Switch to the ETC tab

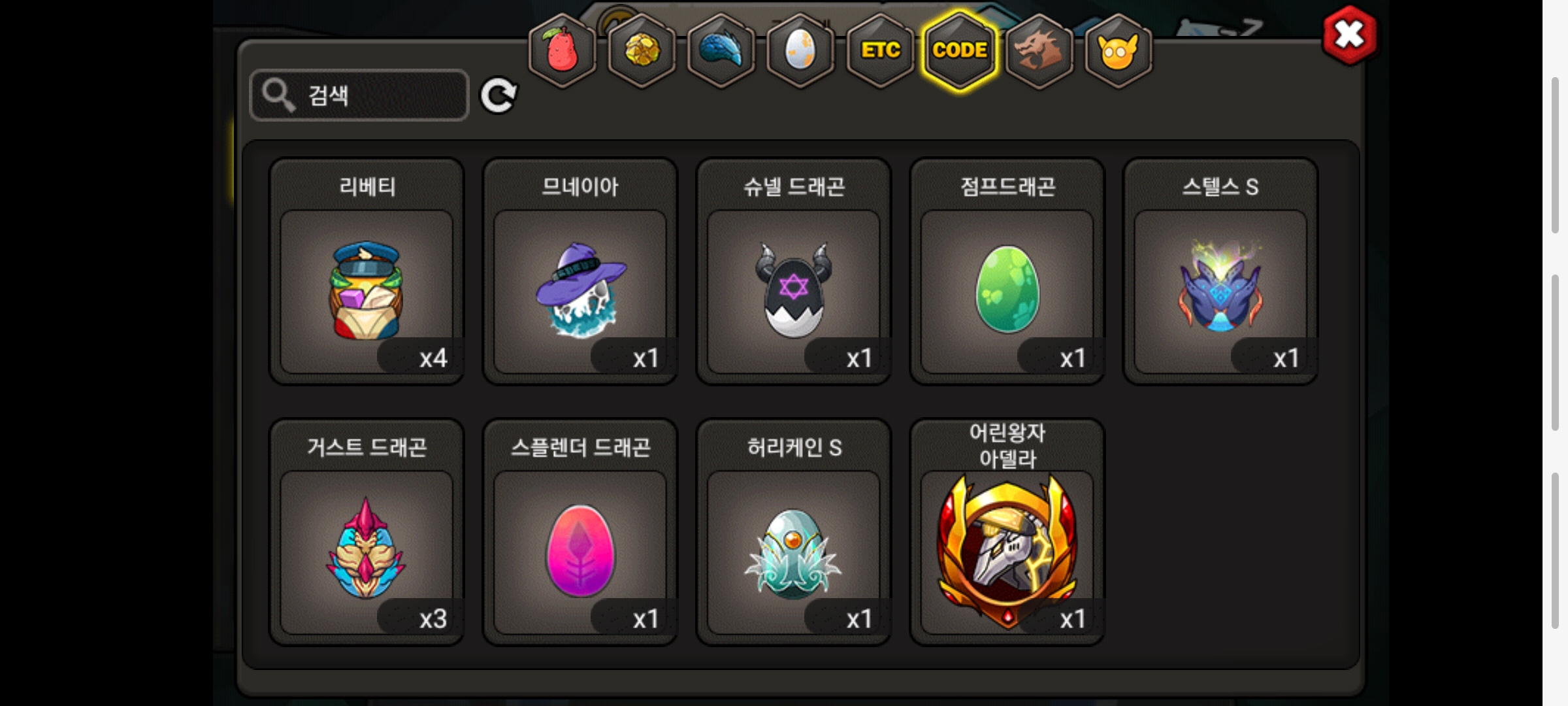click(x=880, y=50)
